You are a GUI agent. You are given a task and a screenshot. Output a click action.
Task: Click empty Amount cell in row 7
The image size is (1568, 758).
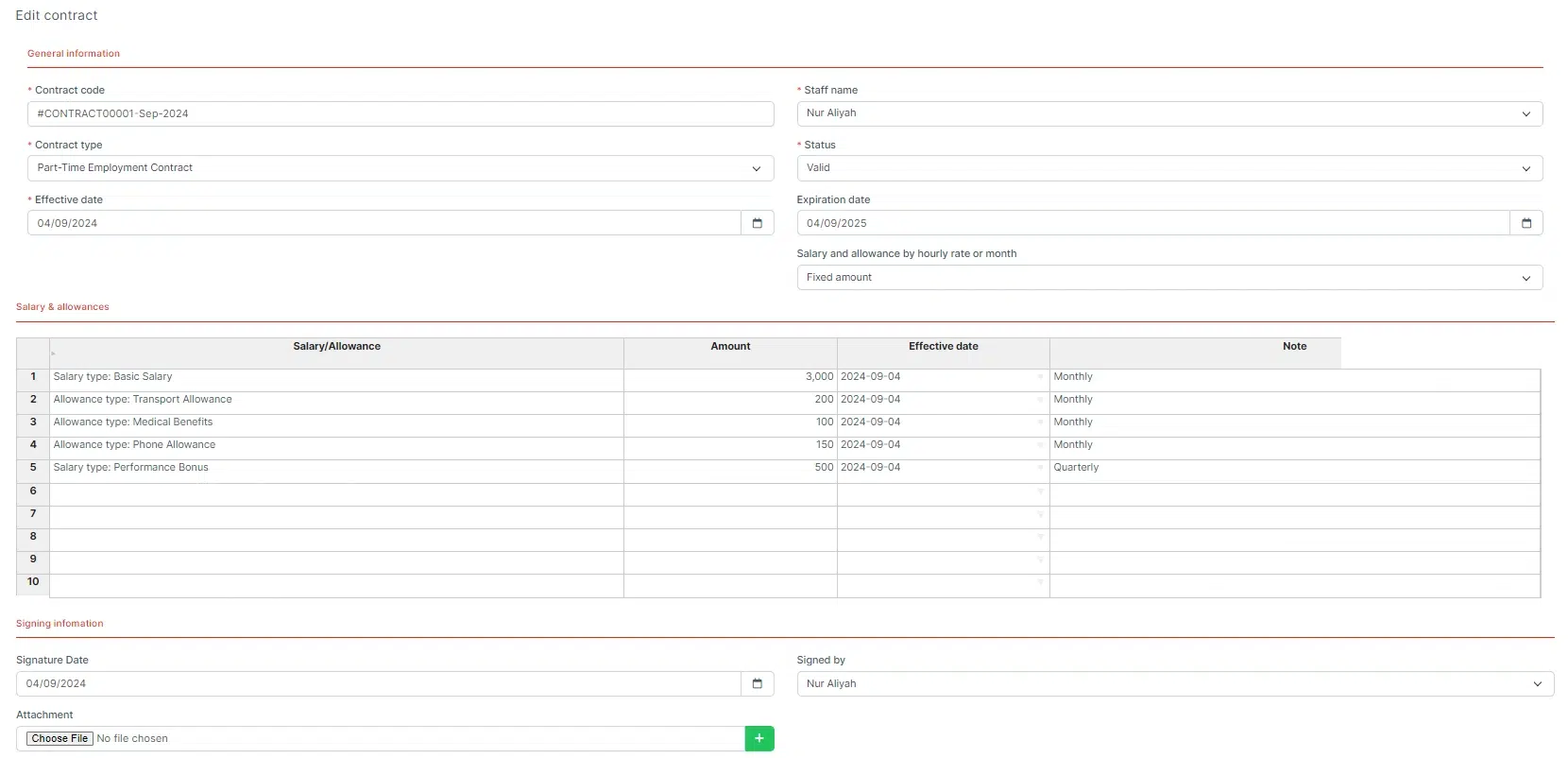(731, 518)
